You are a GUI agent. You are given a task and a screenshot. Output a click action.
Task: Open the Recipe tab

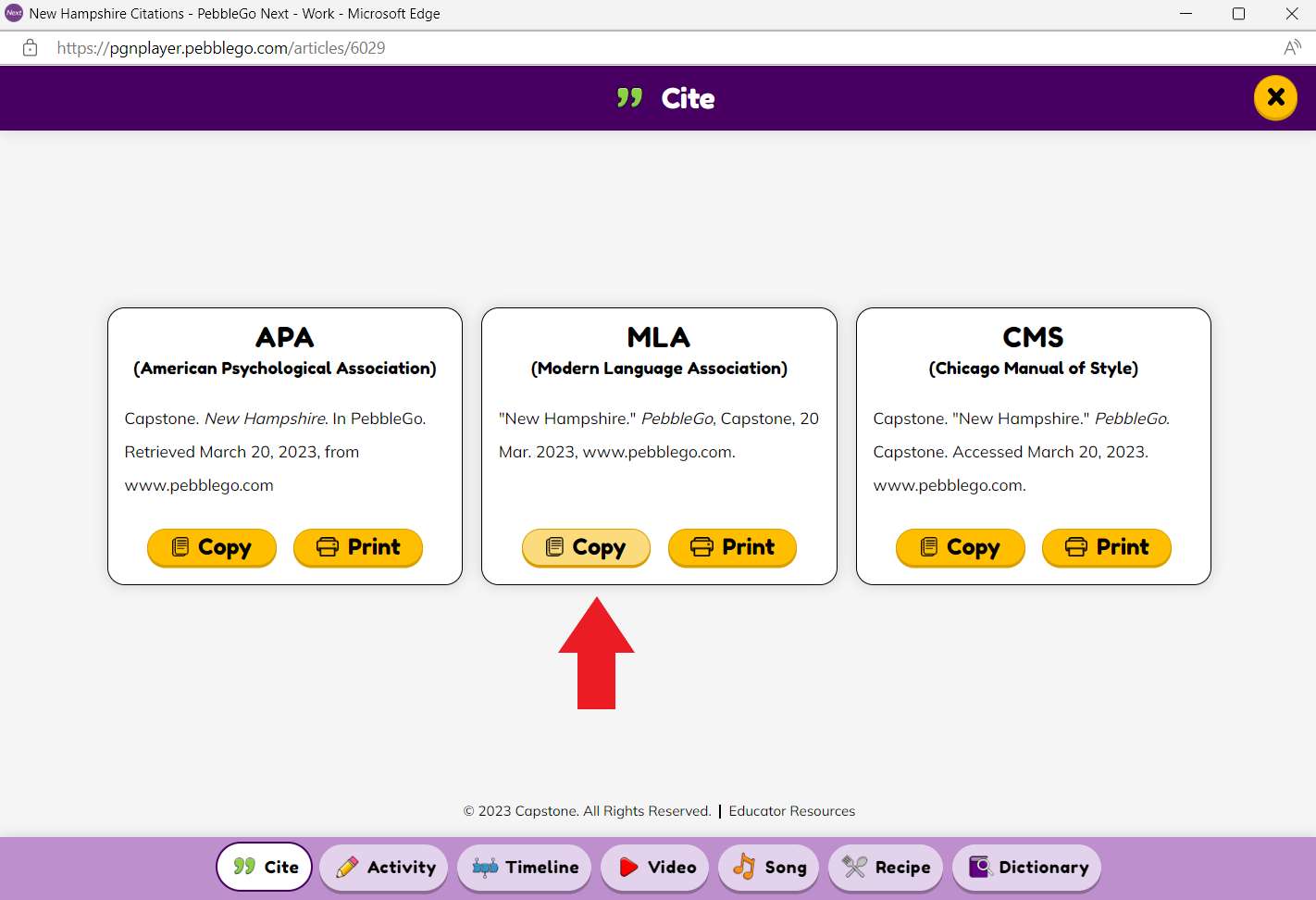pyautogui.click(x=886, y=867)
